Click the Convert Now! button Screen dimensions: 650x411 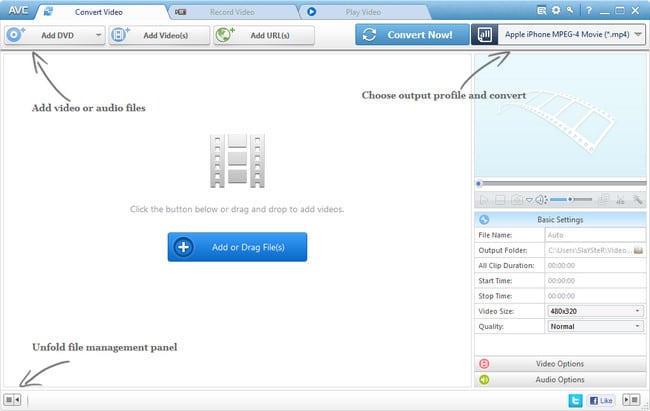pyautogui.click(x=411, y=34)
